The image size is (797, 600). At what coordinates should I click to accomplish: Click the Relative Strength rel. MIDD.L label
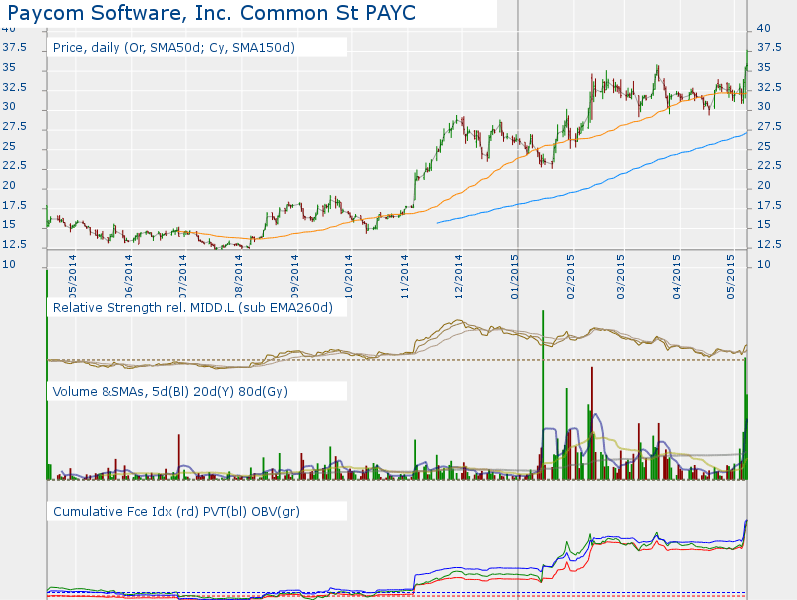193,308
